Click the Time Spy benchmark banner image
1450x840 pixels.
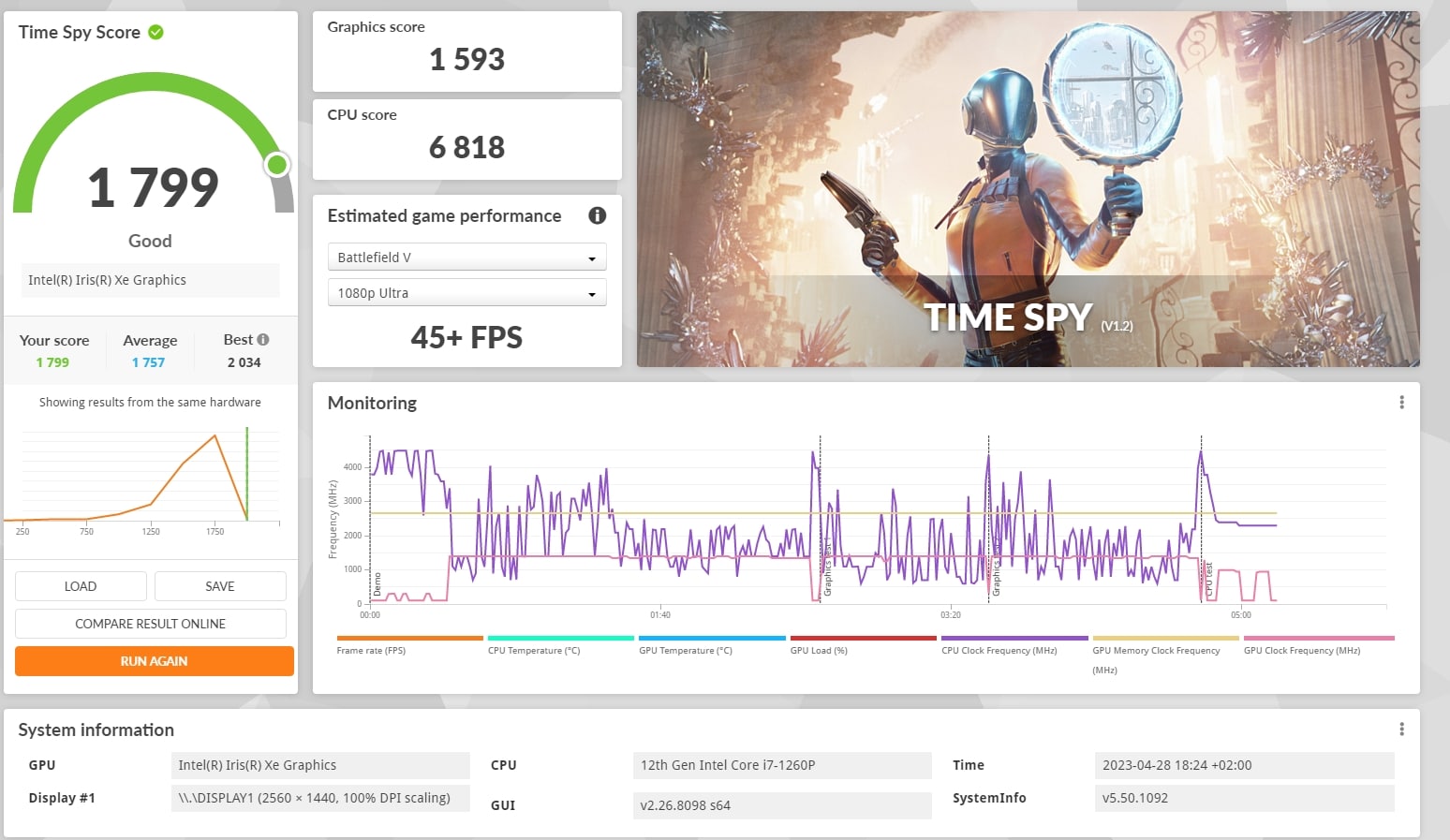coord(1028,188)
